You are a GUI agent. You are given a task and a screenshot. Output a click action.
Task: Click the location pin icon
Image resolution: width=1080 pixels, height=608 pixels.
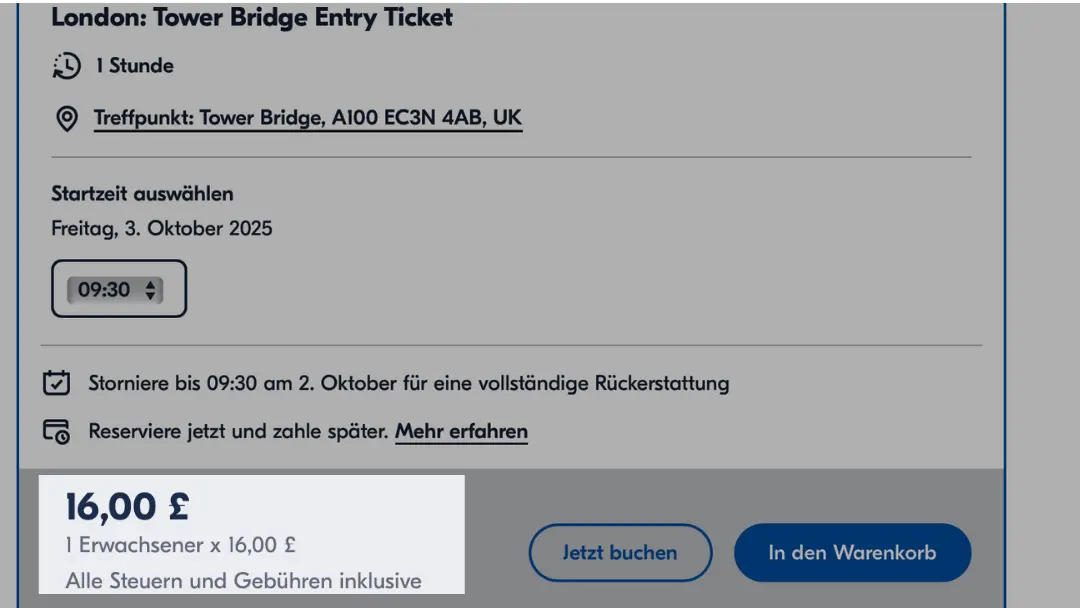click(66, 119)
